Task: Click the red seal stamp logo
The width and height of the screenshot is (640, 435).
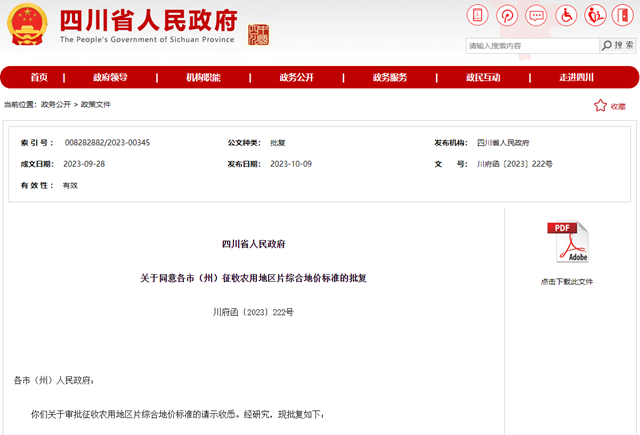Action: pos(258,35)
